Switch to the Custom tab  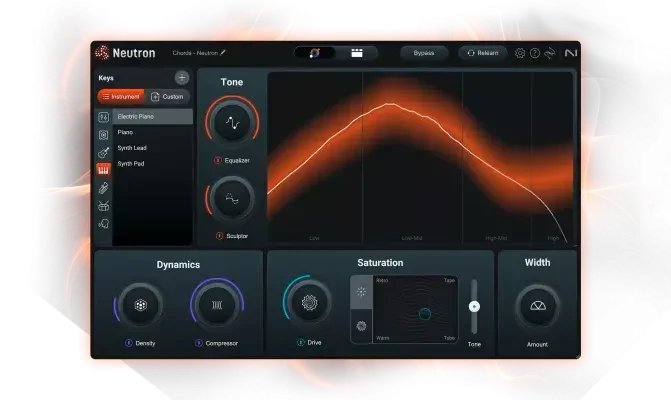click(167, 96)
